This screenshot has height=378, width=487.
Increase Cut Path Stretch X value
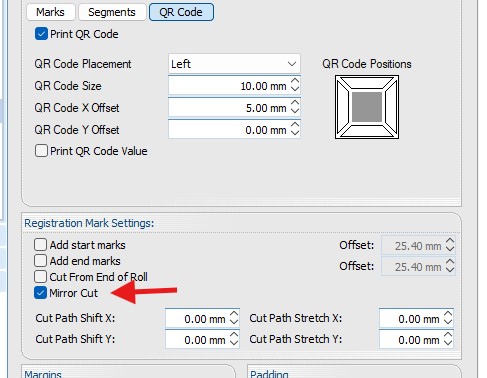click(x=448, y=314)
